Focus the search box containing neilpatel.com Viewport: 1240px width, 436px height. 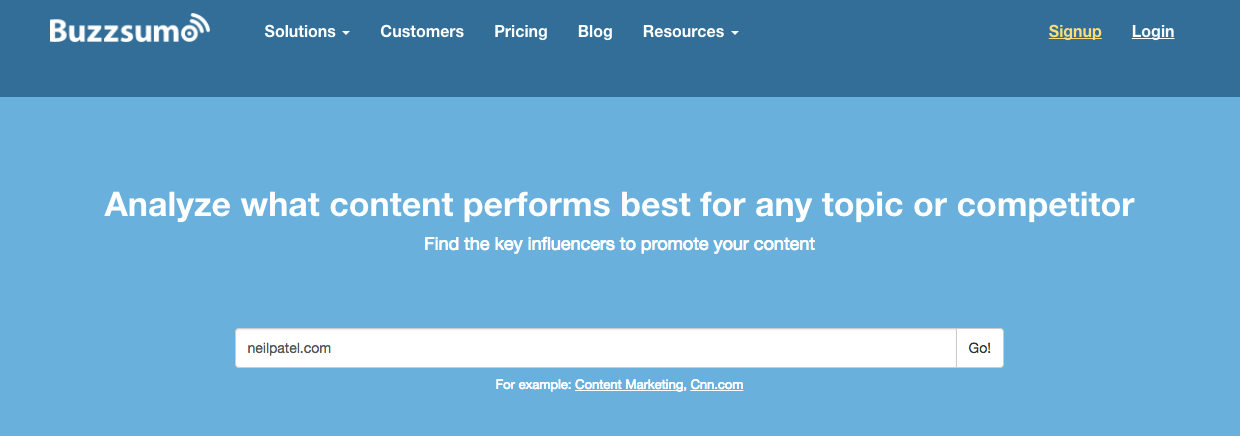click(596, 348)
